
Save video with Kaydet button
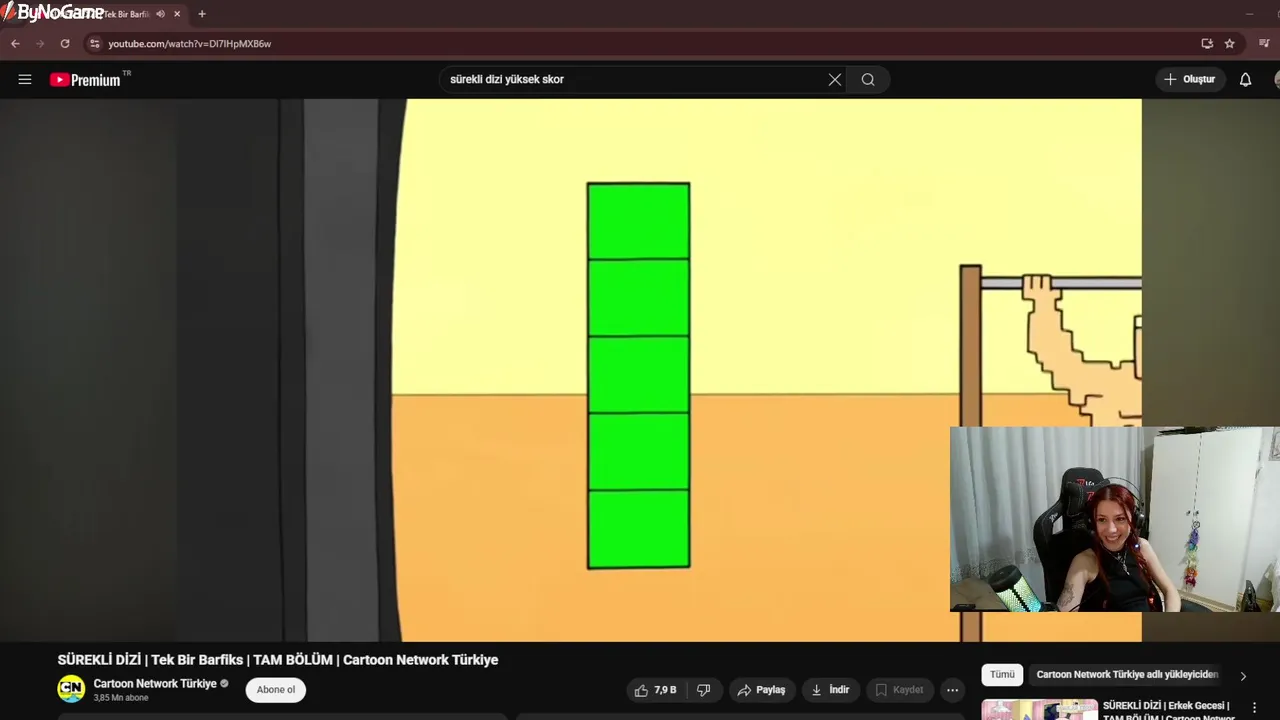899,690
